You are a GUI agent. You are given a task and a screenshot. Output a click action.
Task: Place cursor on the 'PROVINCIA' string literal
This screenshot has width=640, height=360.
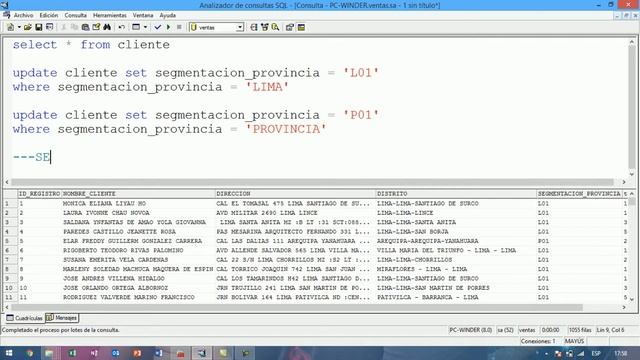pyautogui.click(x=286, y=129)
